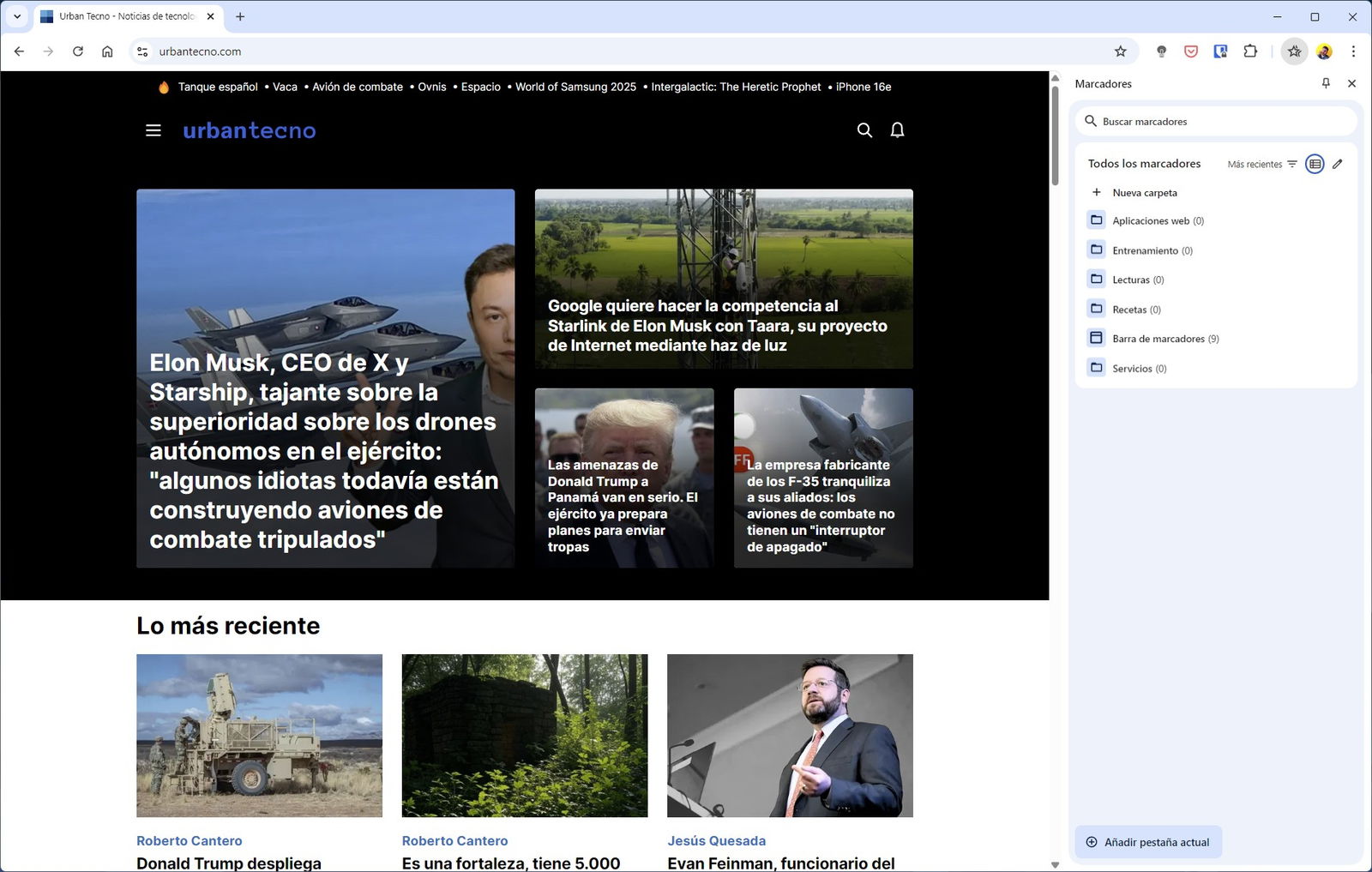
Task: Open World of Samsung 2025 topic
Action: [575, 87]
